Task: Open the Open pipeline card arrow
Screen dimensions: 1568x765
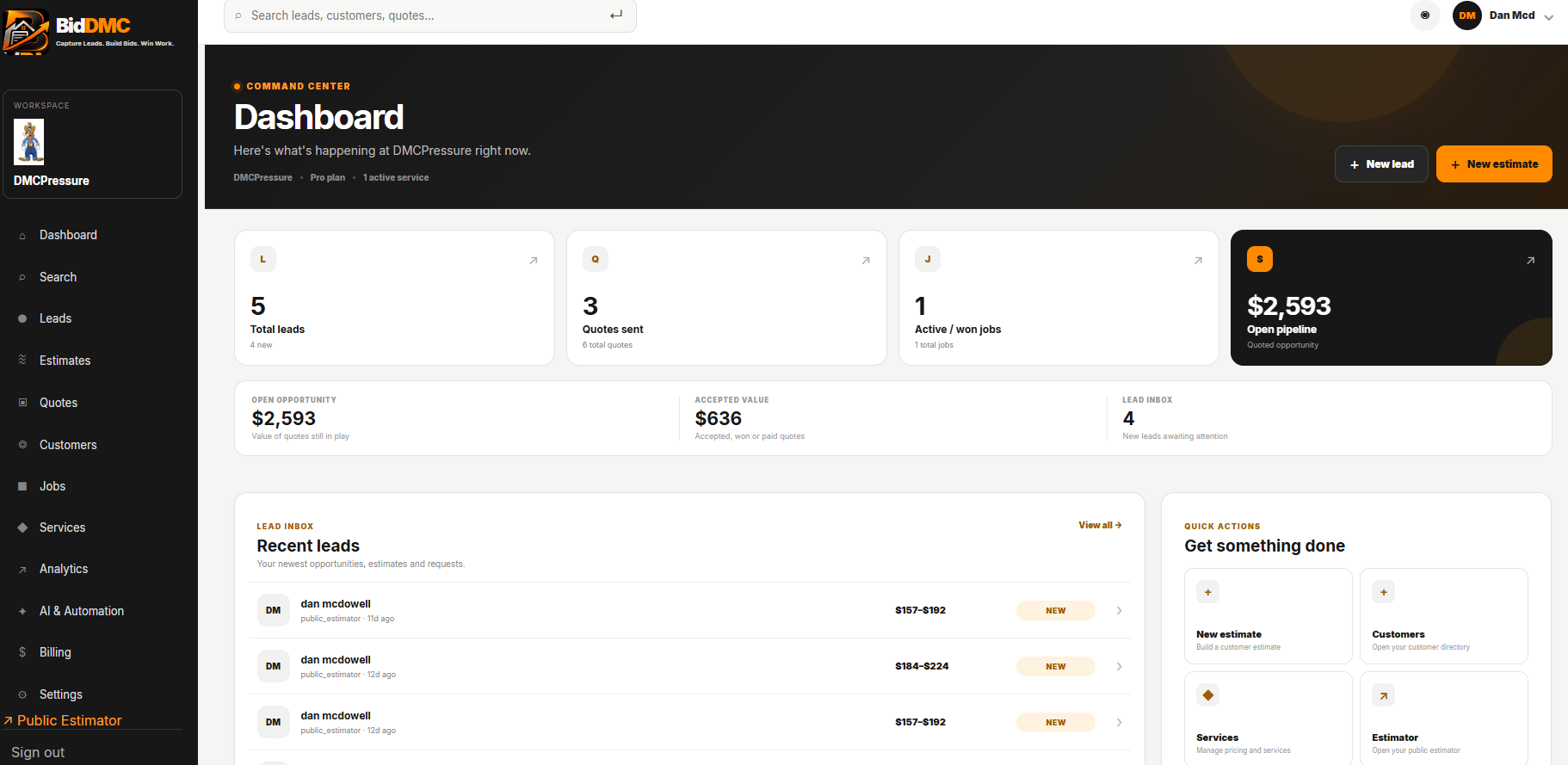Action: pos(1530,261)
